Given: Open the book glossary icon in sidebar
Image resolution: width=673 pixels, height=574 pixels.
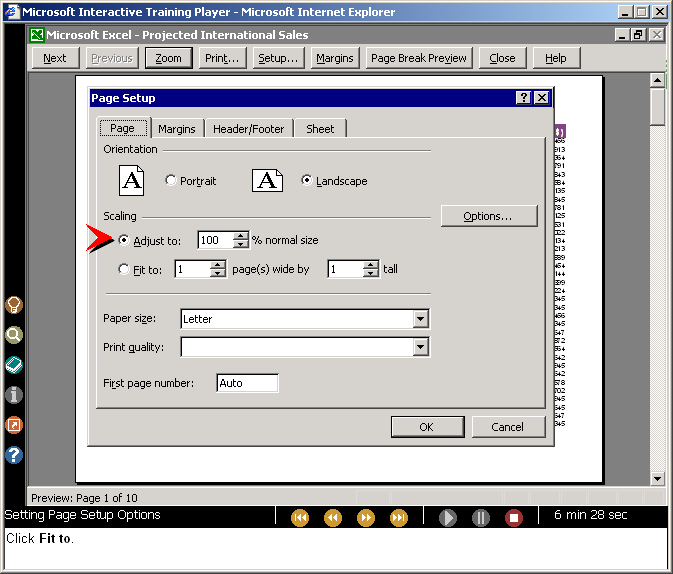Looking at the screenshot, I should 14,365.
